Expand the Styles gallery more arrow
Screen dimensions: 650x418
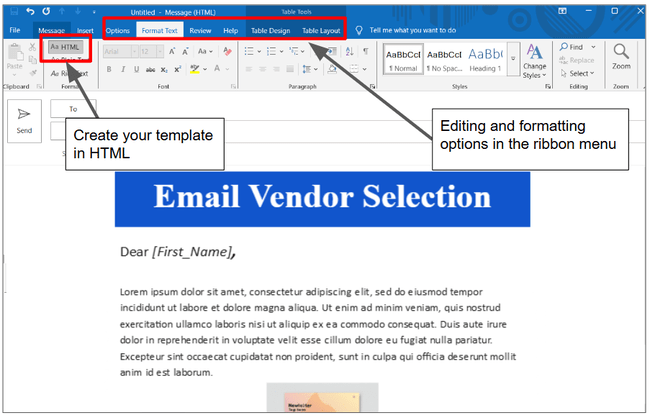click(x=513, y=59)
